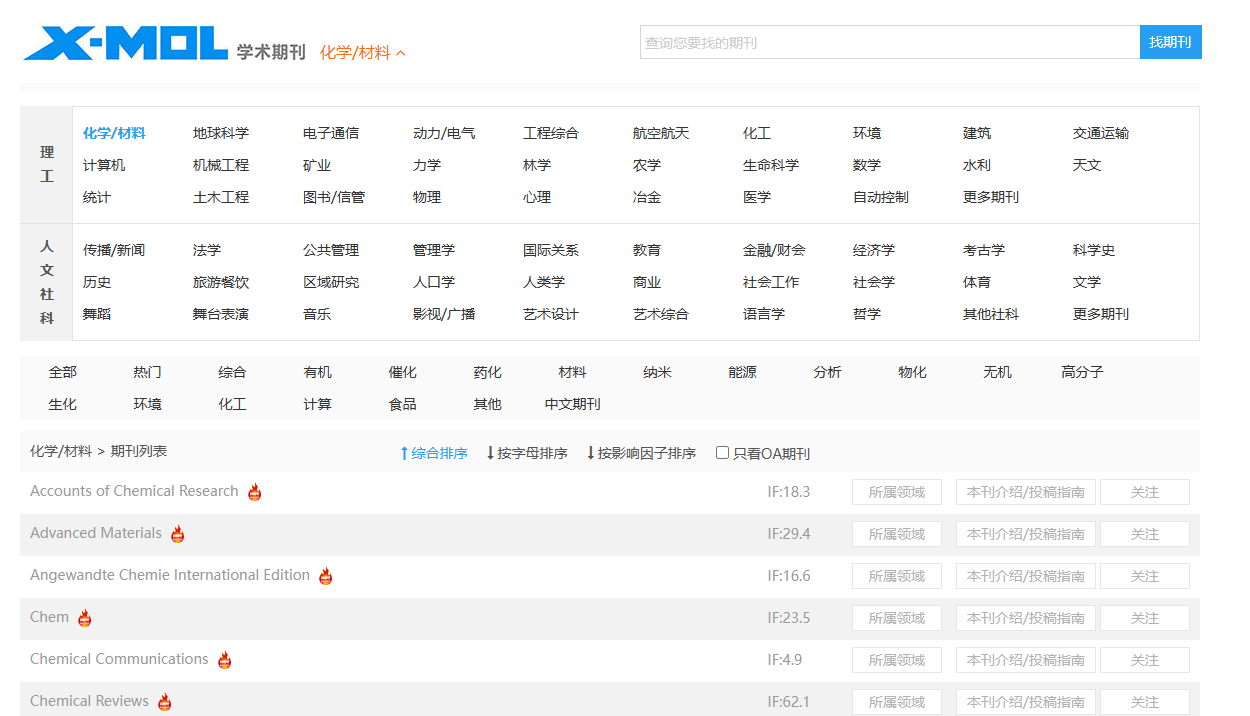Click 关注 button for Accounts of Chemical Research
1250x716 pixels.
(1144, 492)
